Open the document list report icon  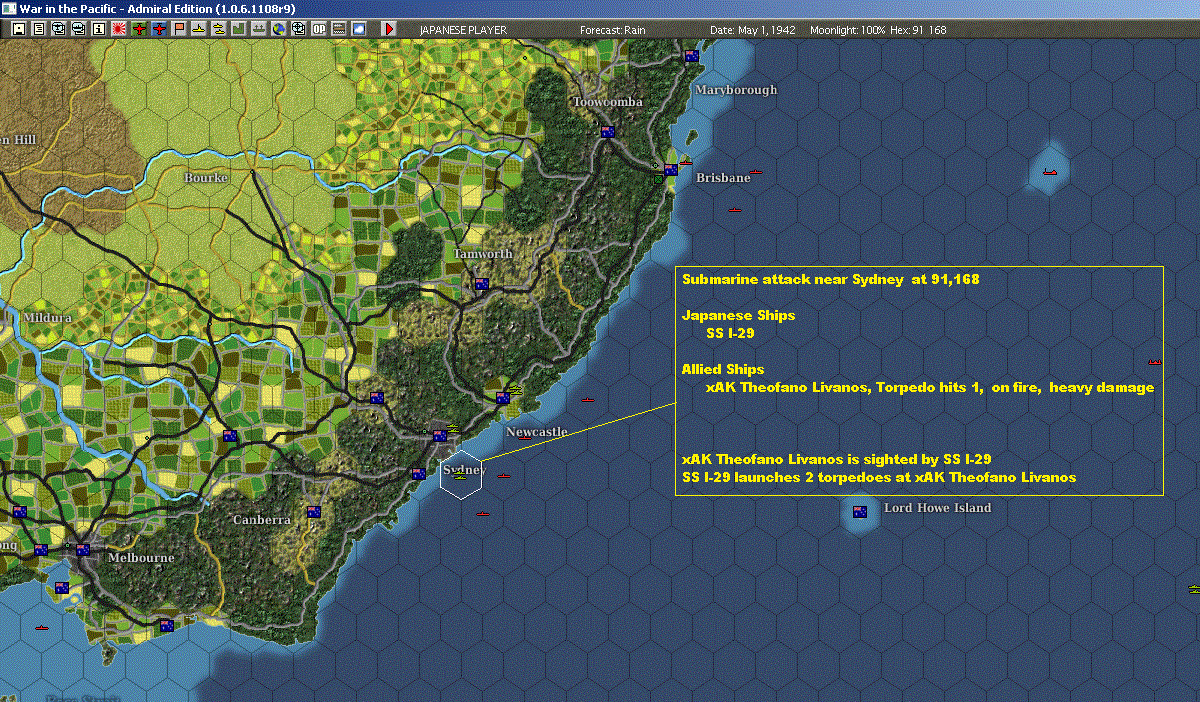coord(39,29)
